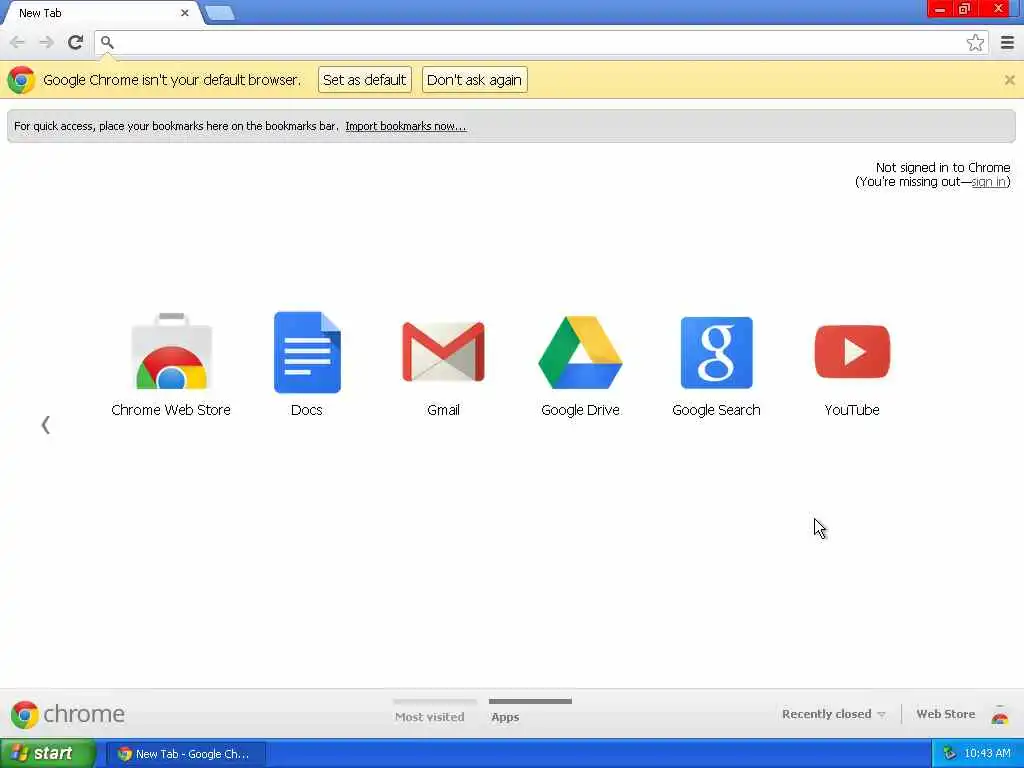The height and width of the screenshot is (768, 1024).
Task: Click Set as default
Action: pyautogui.click(x=365, y=80)
